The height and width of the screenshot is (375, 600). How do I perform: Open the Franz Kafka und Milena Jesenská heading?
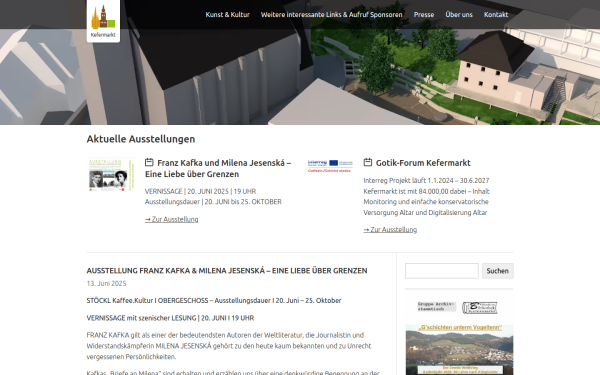[218, 168]
